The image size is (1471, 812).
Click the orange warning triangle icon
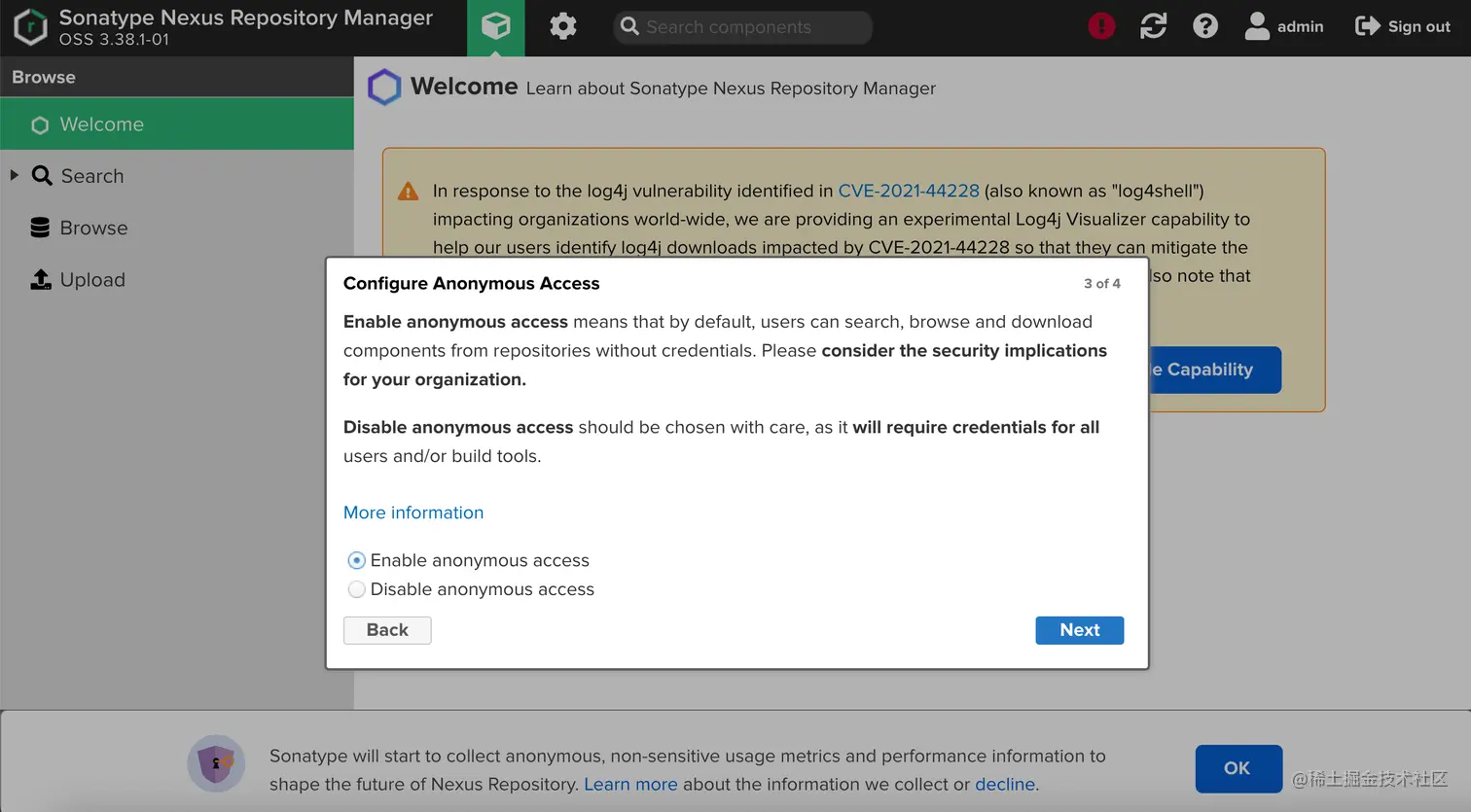409,192
